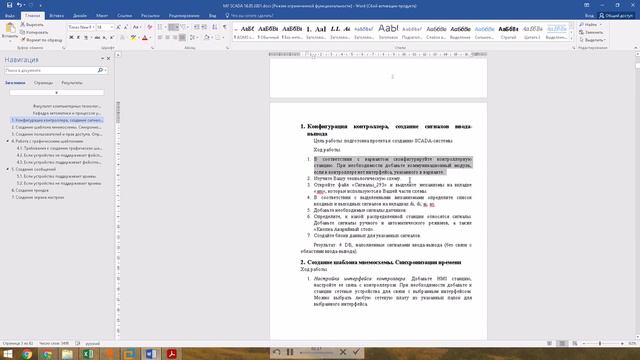The height and width of the screenshot is (360, 640).
Task: Open Chrome from the Windows taskbar
Action: tap(27, 353)
